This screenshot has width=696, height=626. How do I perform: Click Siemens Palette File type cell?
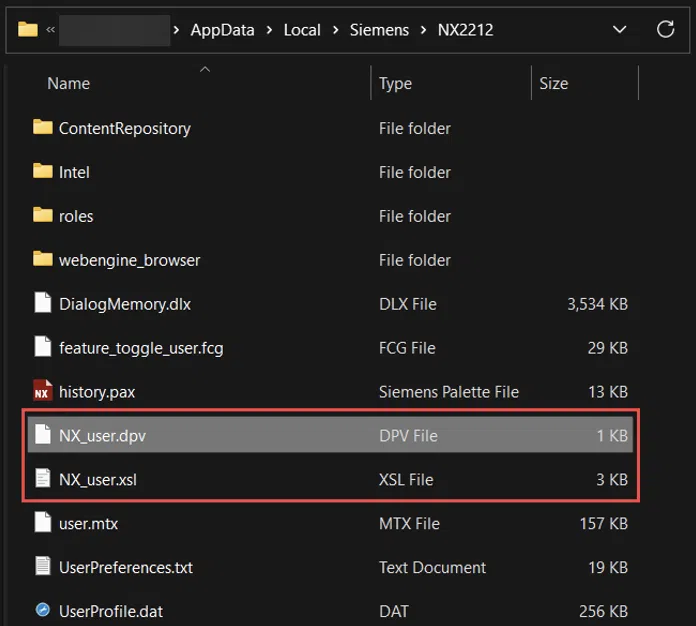(x=449, y=392)
